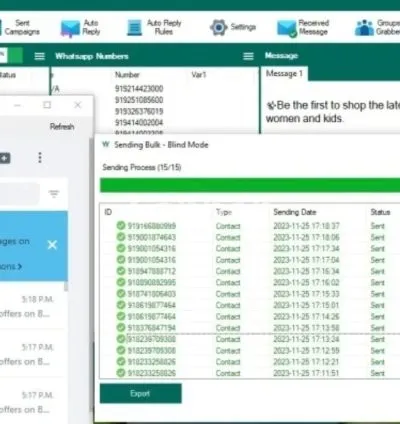The width and height of the screenshot is (400, 424).
Task: Click the 'Sending Process (15/15)' label
Action: tap(142, 167)
